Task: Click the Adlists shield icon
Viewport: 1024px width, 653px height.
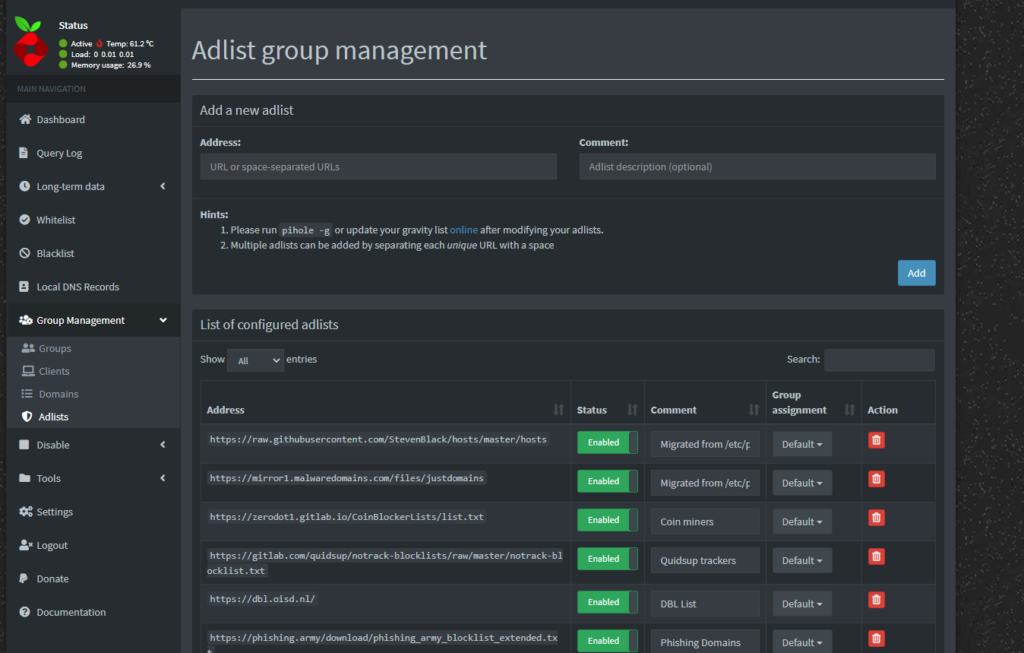Action: pos(27,417)
